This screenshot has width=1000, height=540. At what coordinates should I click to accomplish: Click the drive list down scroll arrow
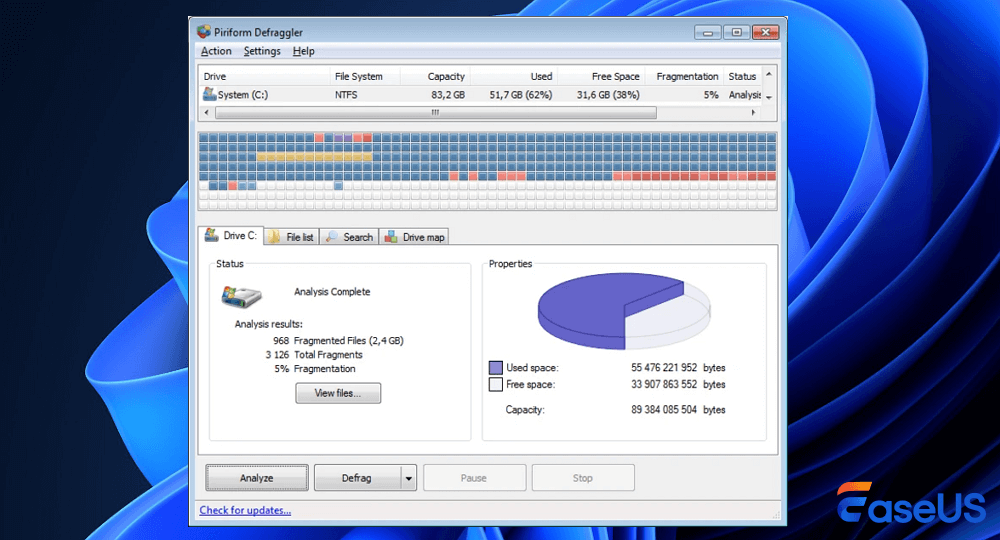769,98
